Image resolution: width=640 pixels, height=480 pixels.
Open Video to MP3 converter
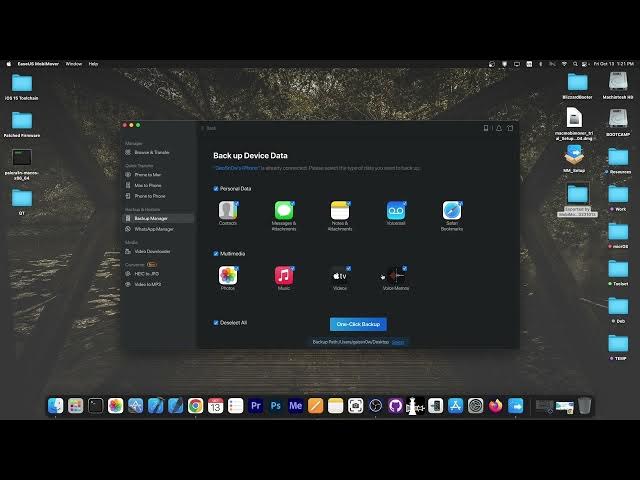click(x=147, y=284)
